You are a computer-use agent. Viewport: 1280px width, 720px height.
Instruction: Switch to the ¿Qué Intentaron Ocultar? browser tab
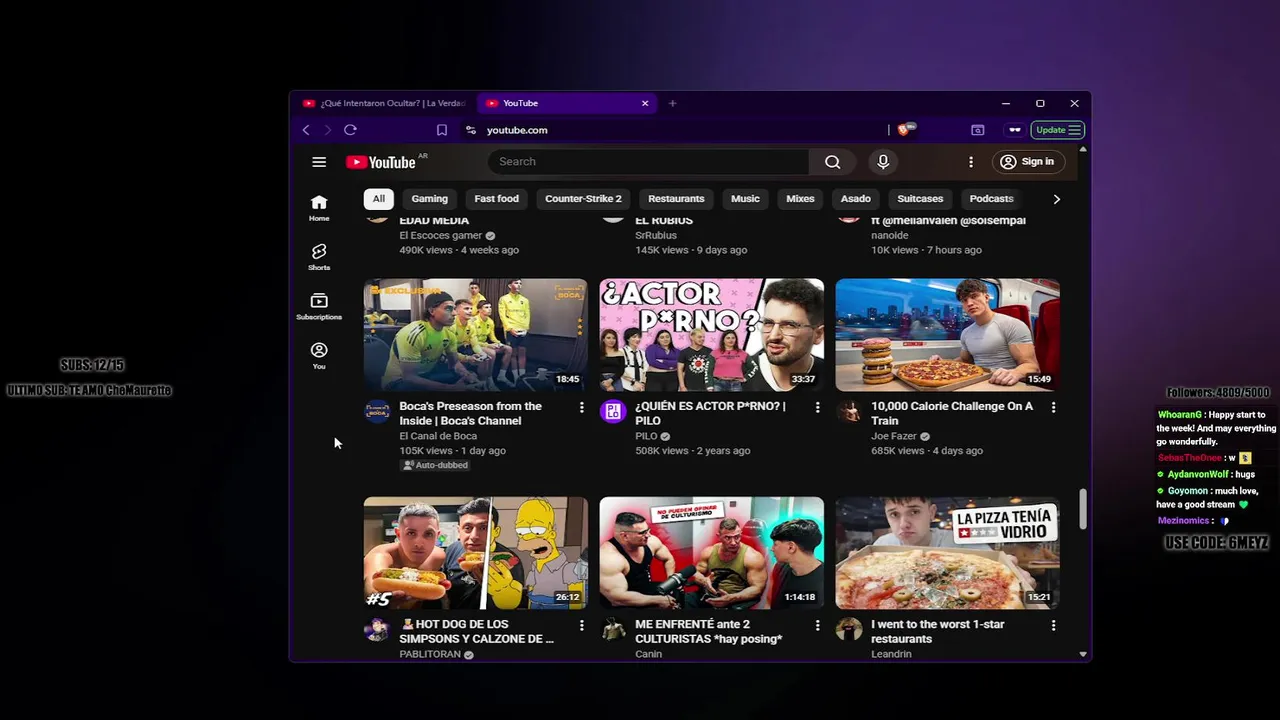coord(385,103)
